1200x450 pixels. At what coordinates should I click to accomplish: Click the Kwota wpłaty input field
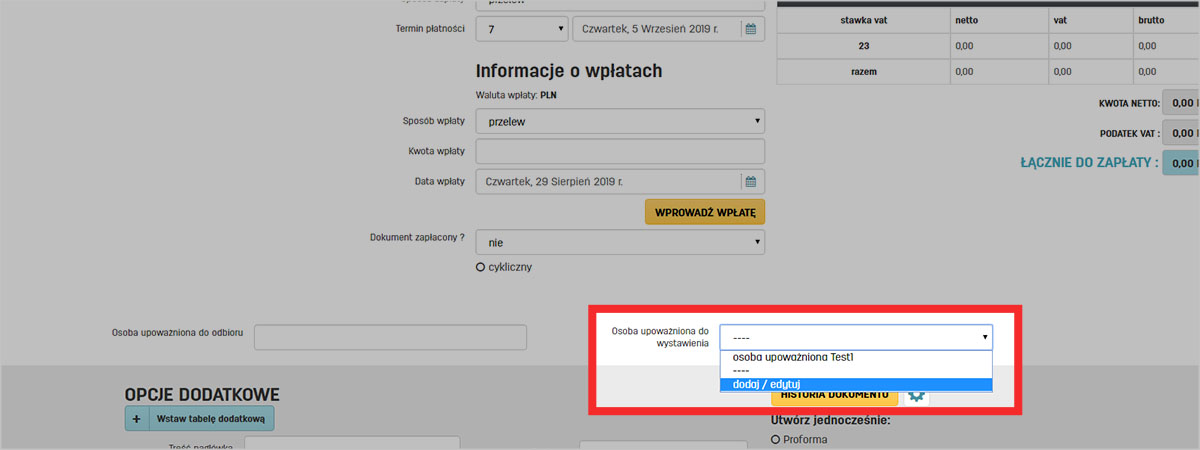coord(620,151)
